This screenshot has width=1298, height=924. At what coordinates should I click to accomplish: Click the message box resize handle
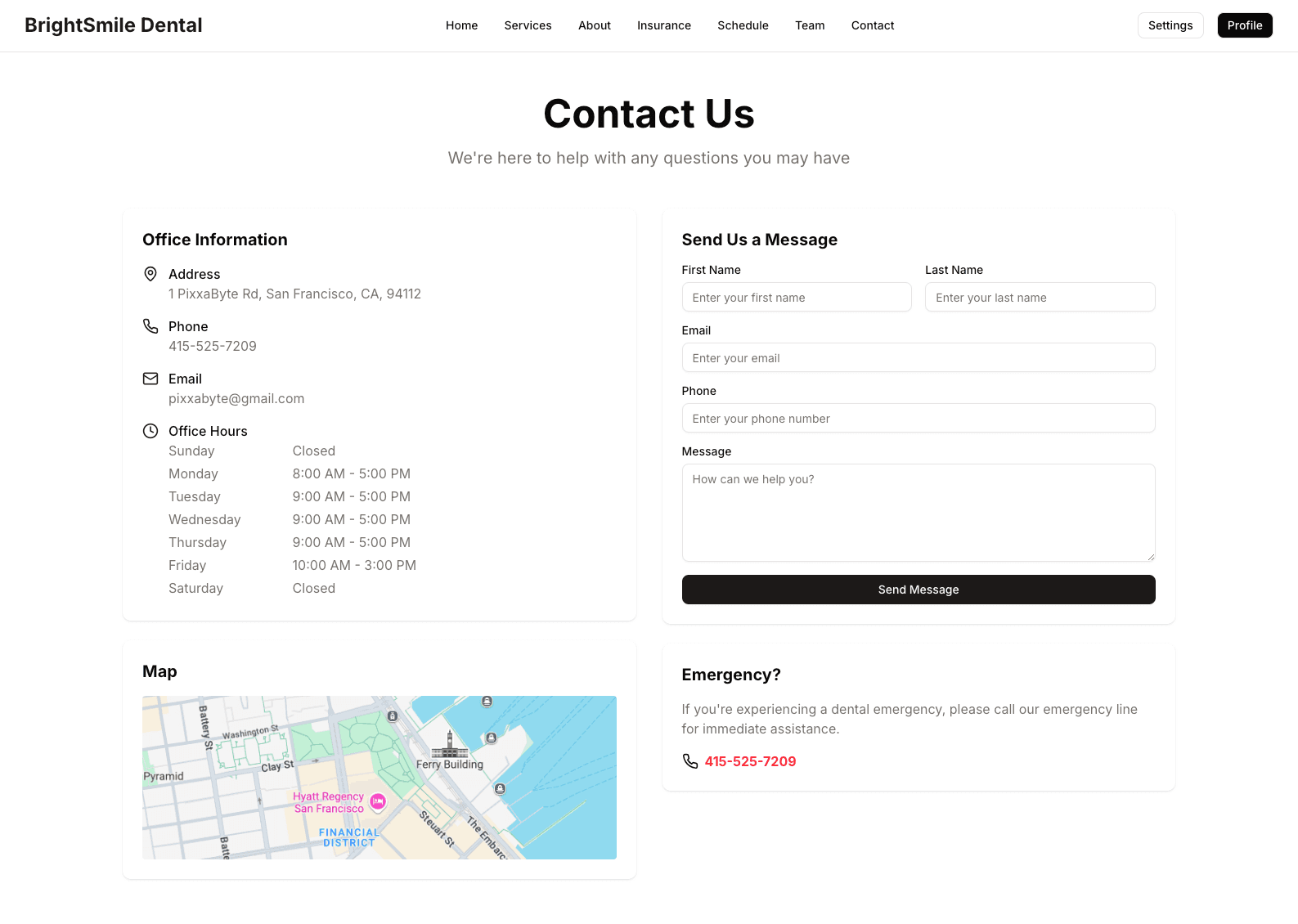click(x=1150, y=556)
